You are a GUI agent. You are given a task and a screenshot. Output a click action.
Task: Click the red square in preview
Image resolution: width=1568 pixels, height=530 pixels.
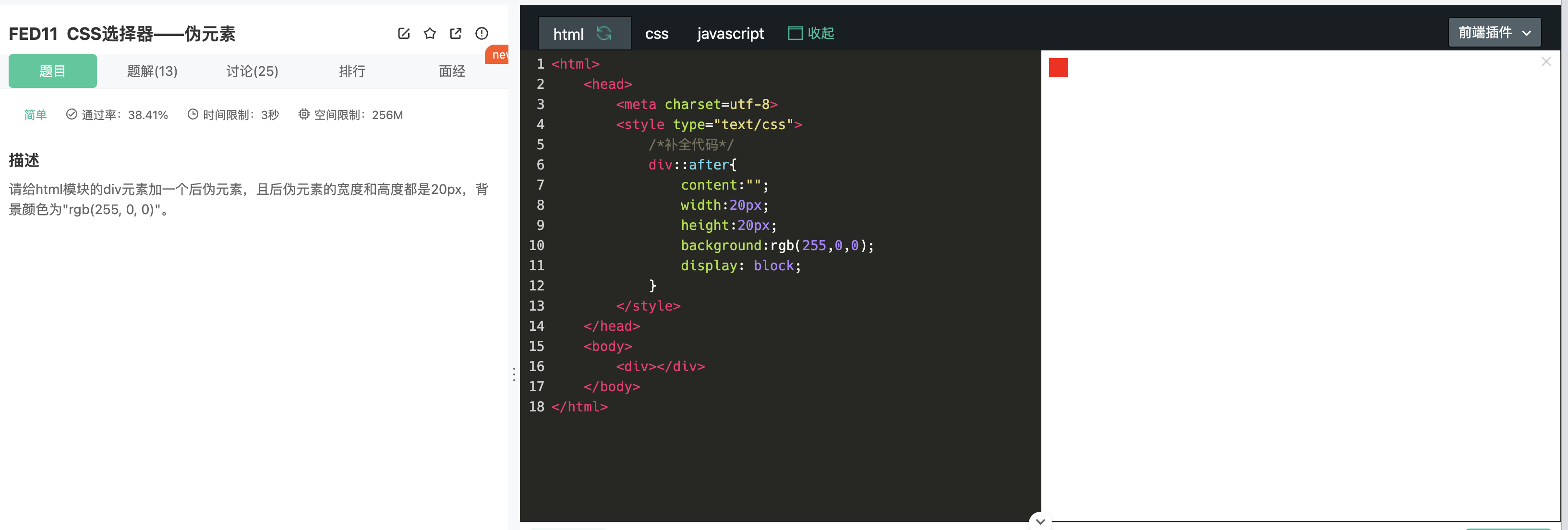pyautogui.click(x=1058, y=68)
